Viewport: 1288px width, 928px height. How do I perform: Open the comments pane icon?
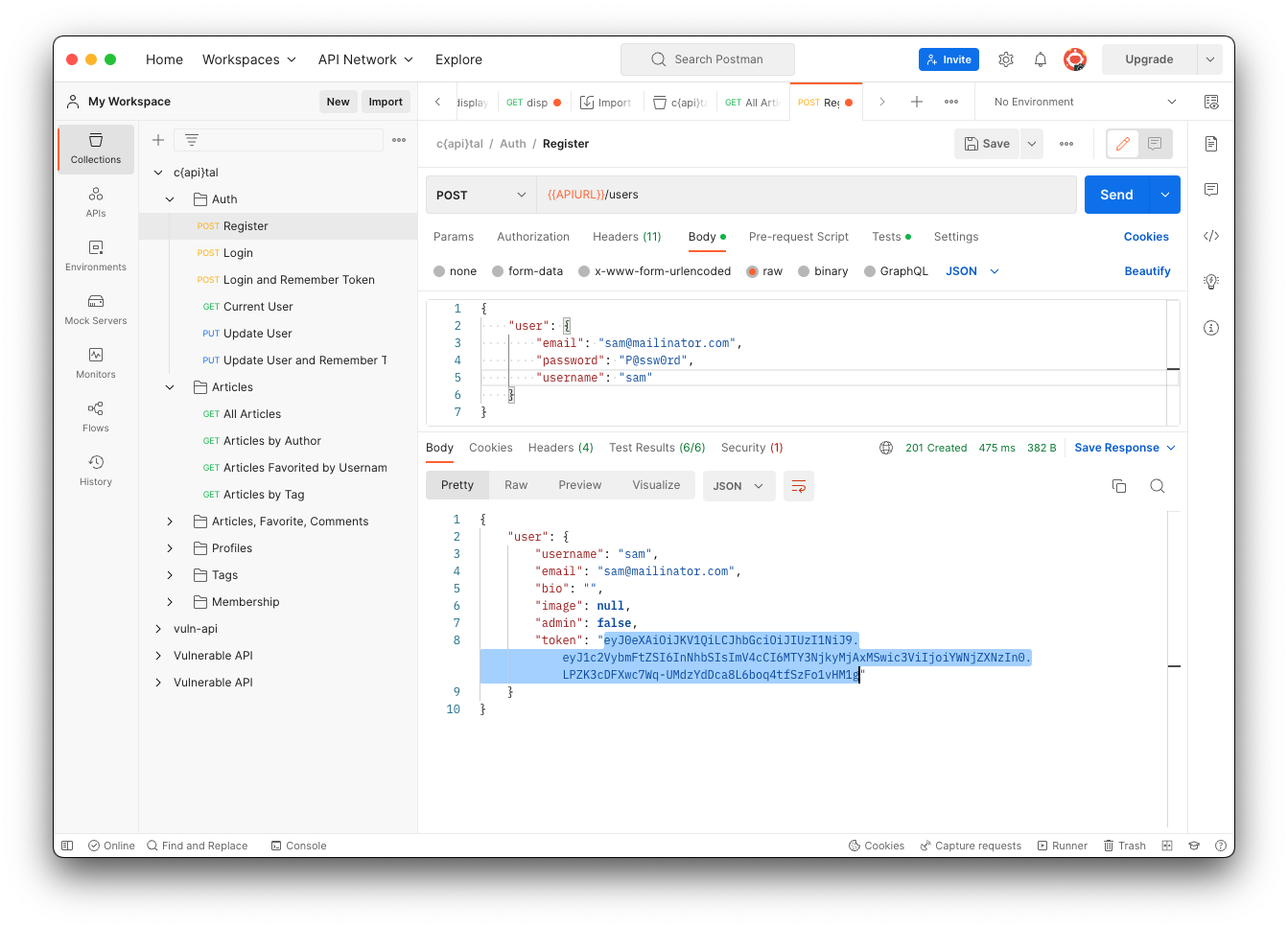[x=1211, y=190]
